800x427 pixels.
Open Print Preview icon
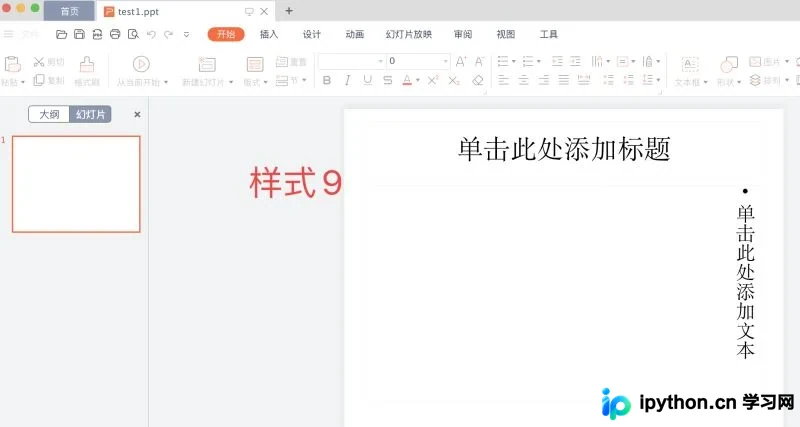(133, 34)
